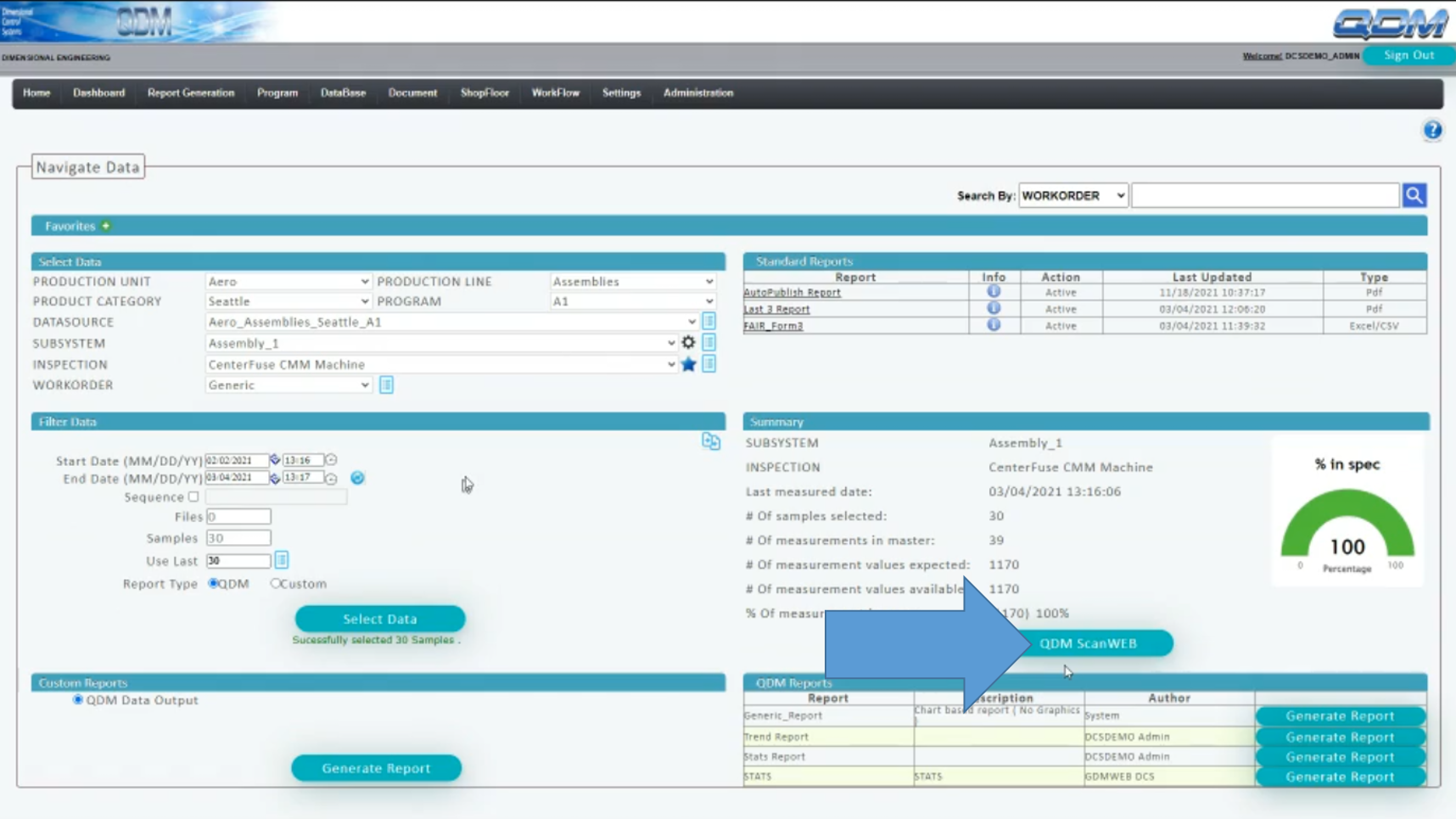Open the help question mark icon
Screen dimensions: 1456x819
(1432, 130)
